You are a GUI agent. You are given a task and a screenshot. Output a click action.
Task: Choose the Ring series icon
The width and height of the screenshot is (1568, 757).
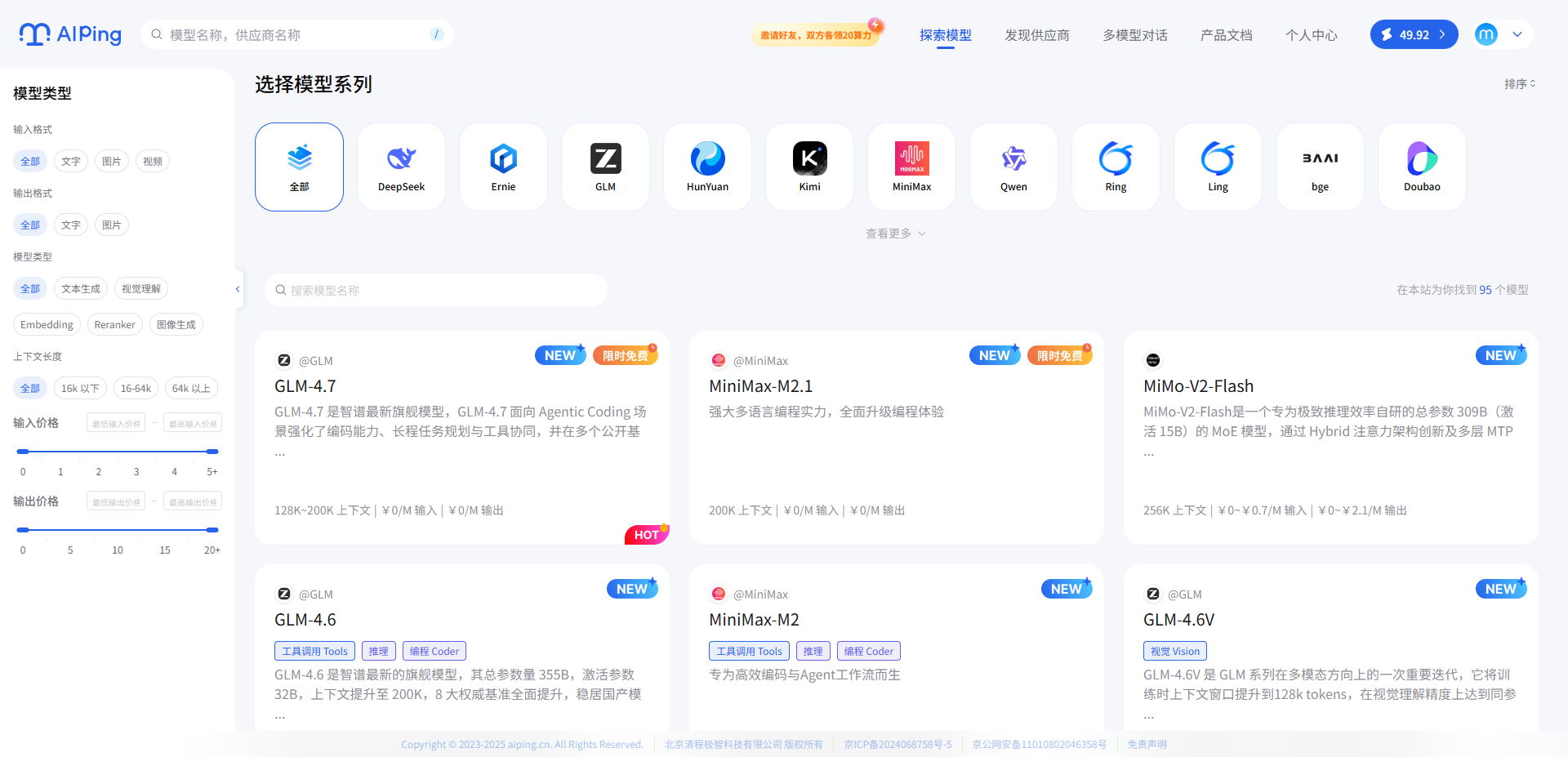[x=1116, y=158]
